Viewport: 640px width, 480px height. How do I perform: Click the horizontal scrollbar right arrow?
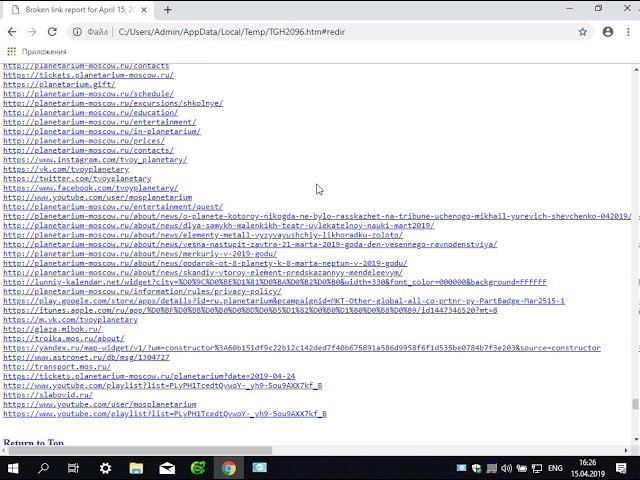626,450
